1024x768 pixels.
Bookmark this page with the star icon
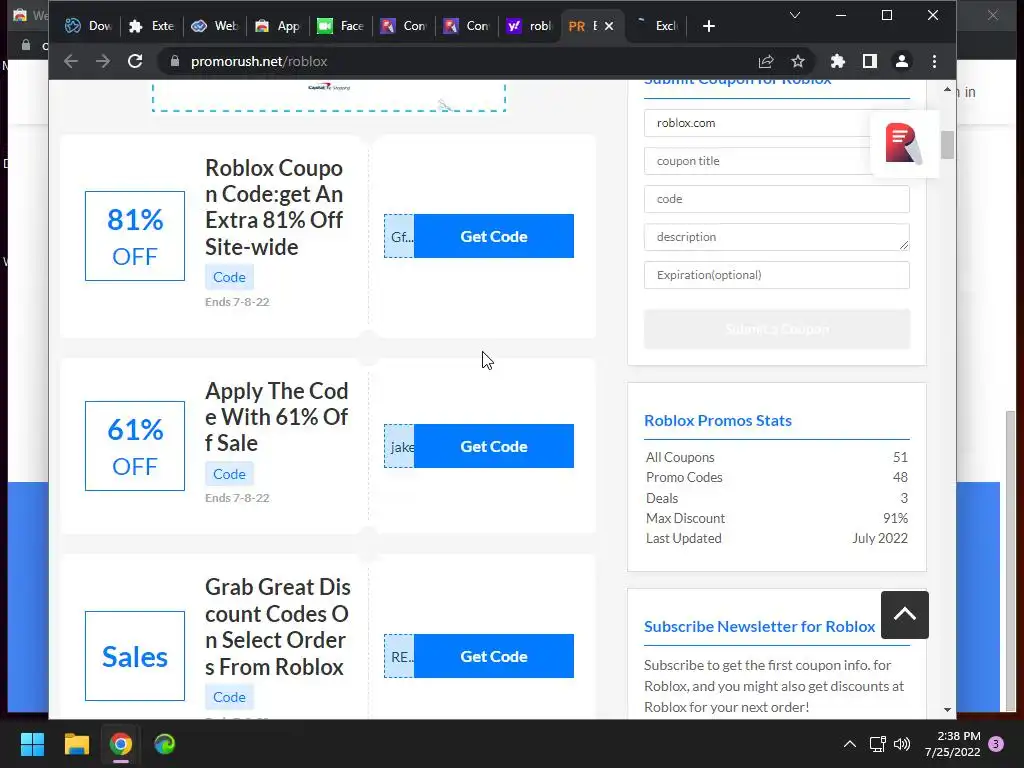click(798, 61)
